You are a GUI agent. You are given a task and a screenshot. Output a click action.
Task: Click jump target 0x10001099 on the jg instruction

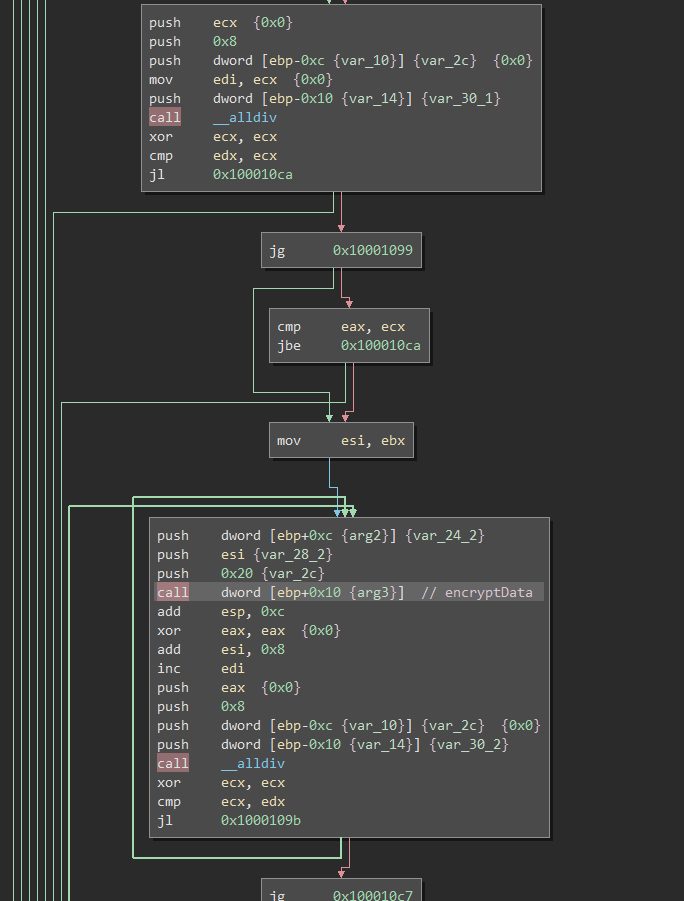[372, 250]
